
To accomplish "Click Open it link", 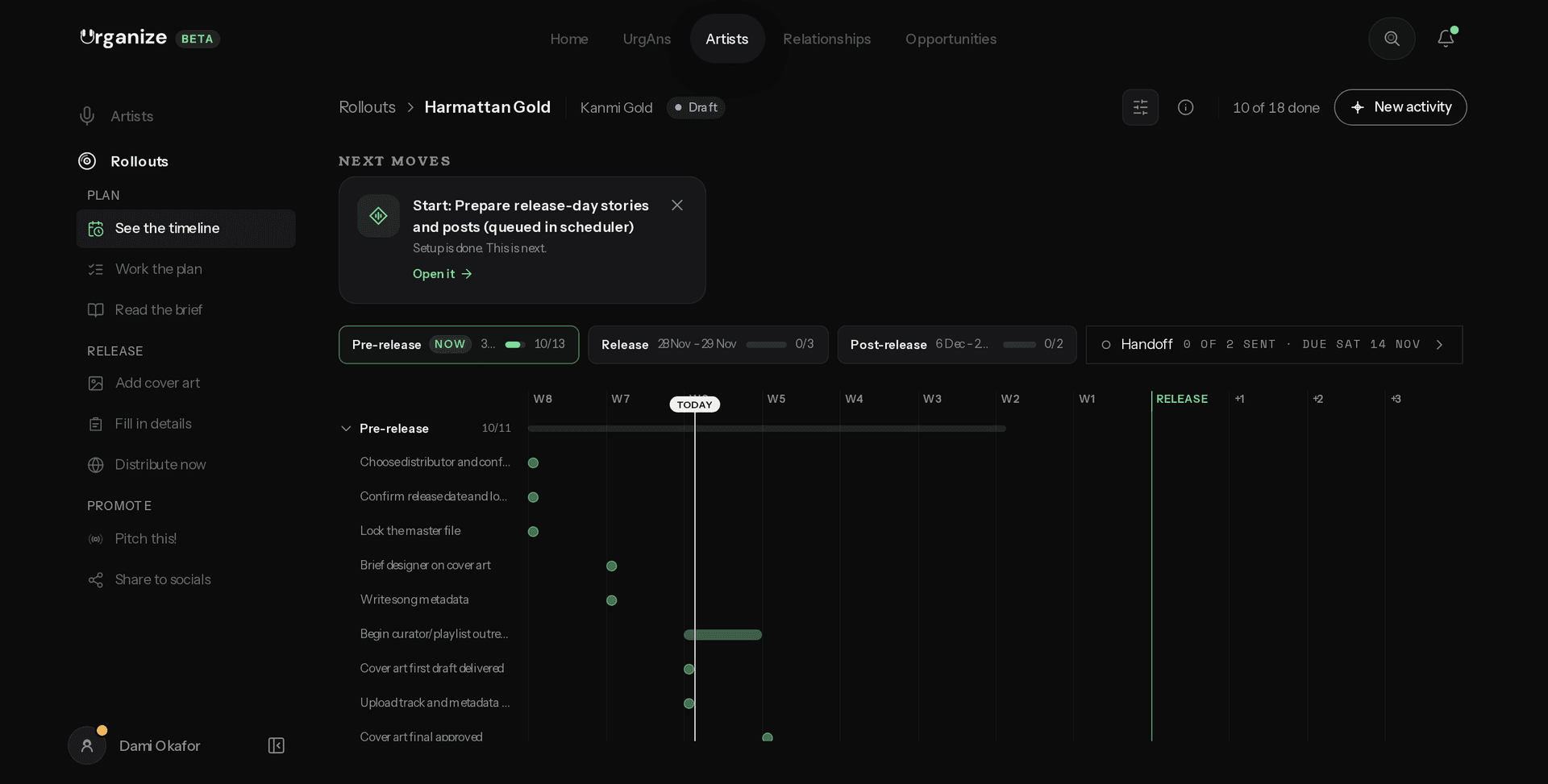I will coord(443,274).
